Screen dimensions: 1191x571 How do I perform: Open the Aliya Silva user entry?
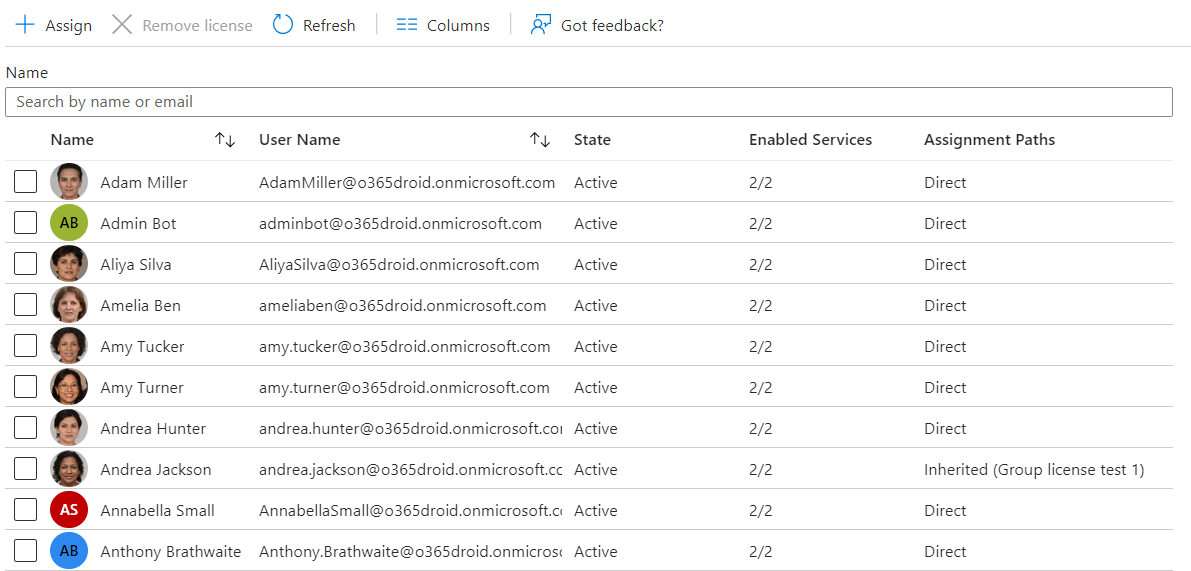[x=136, y=264]
